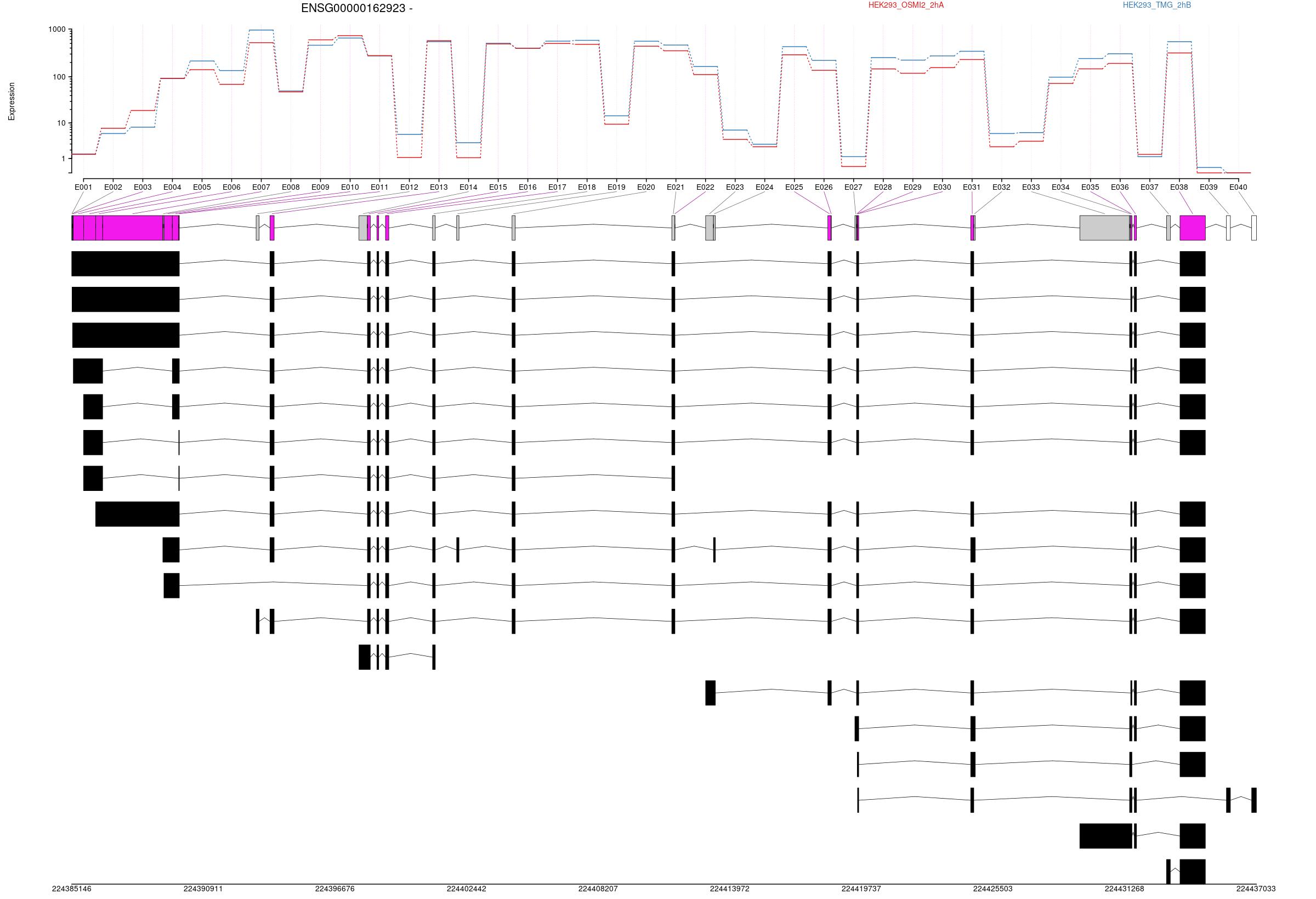Screen dimensions: 1316x899
Task: Select the HEK293_TMG_2hB legend label
Action: (1157, 5)
